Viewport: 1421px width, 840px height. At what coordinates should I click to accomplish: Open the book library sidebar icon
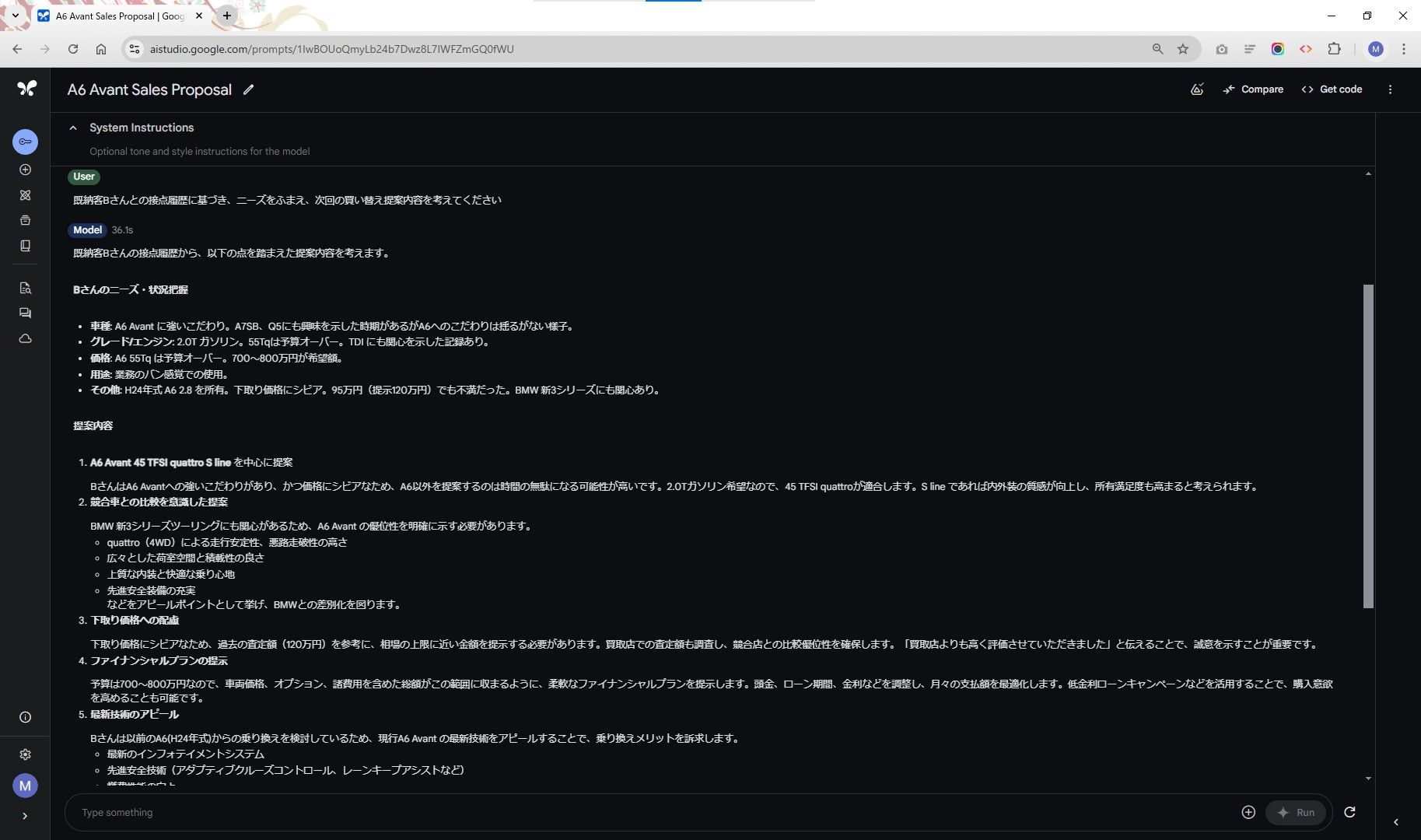pos(25,246)
